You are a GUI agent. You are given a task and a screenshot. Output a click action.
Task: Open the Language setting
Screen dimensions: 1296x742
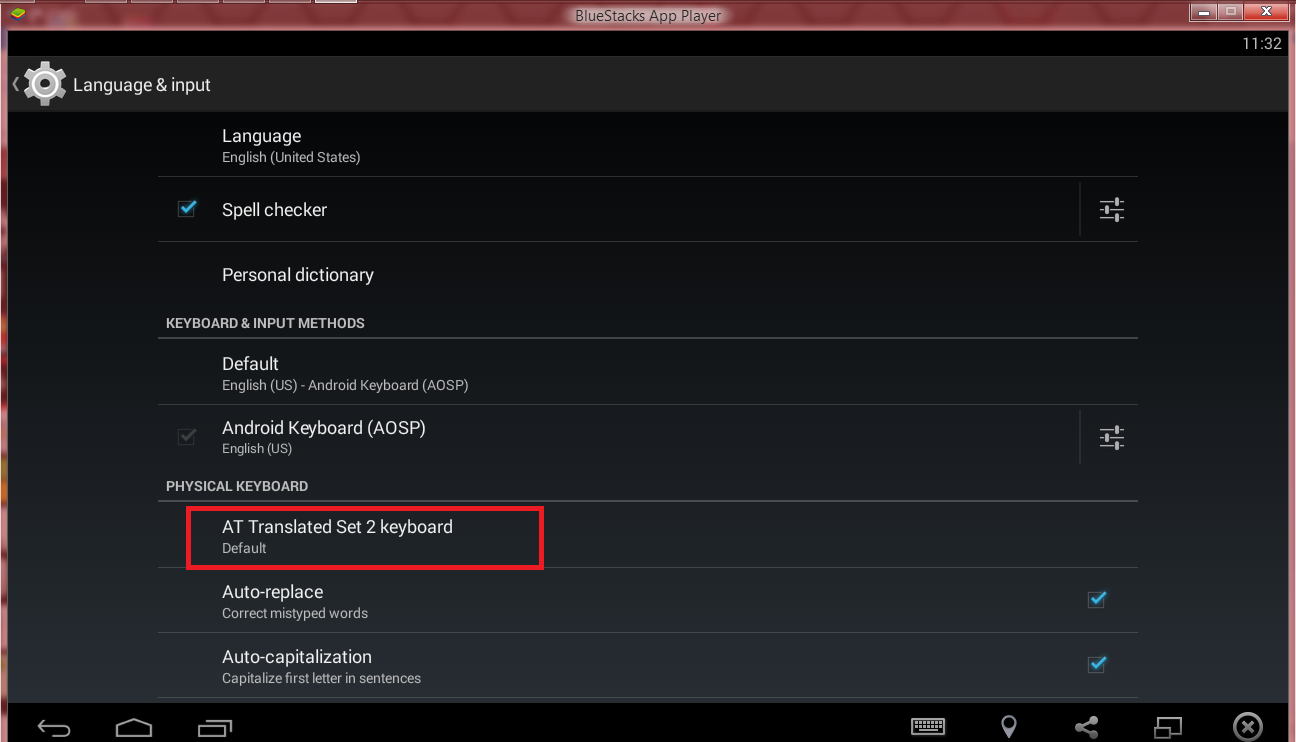click(x=648, y=145)
